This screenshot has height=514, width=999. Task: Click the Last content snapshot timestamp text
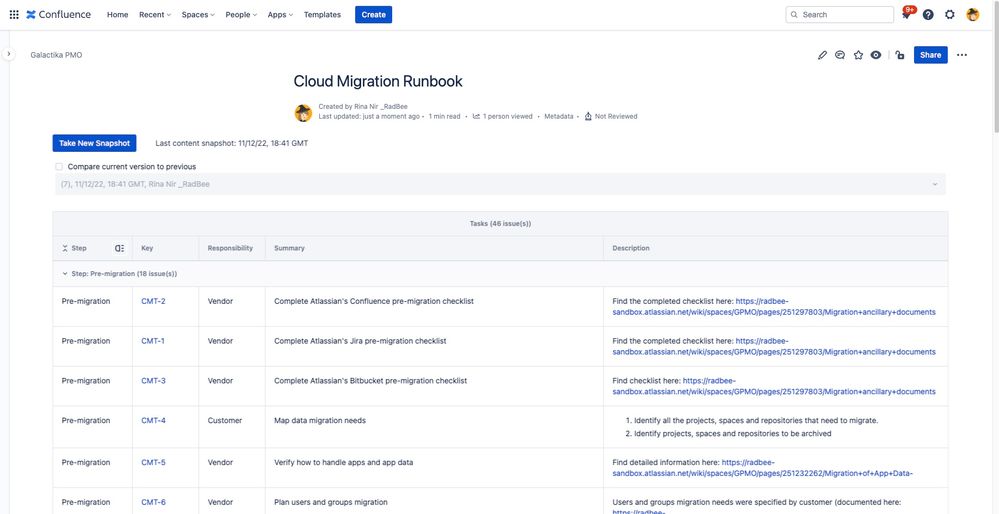pos(232,143)
